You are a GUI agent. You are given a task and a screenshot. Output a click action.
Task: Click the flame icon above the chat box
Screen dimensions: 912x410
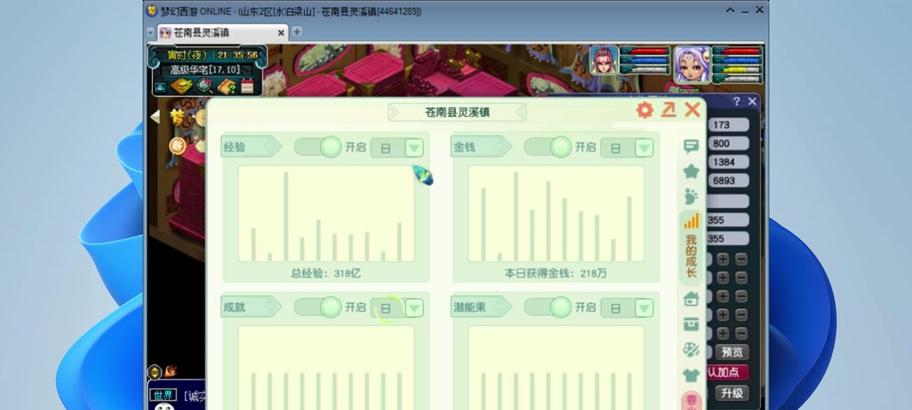(x=170, y=370)
